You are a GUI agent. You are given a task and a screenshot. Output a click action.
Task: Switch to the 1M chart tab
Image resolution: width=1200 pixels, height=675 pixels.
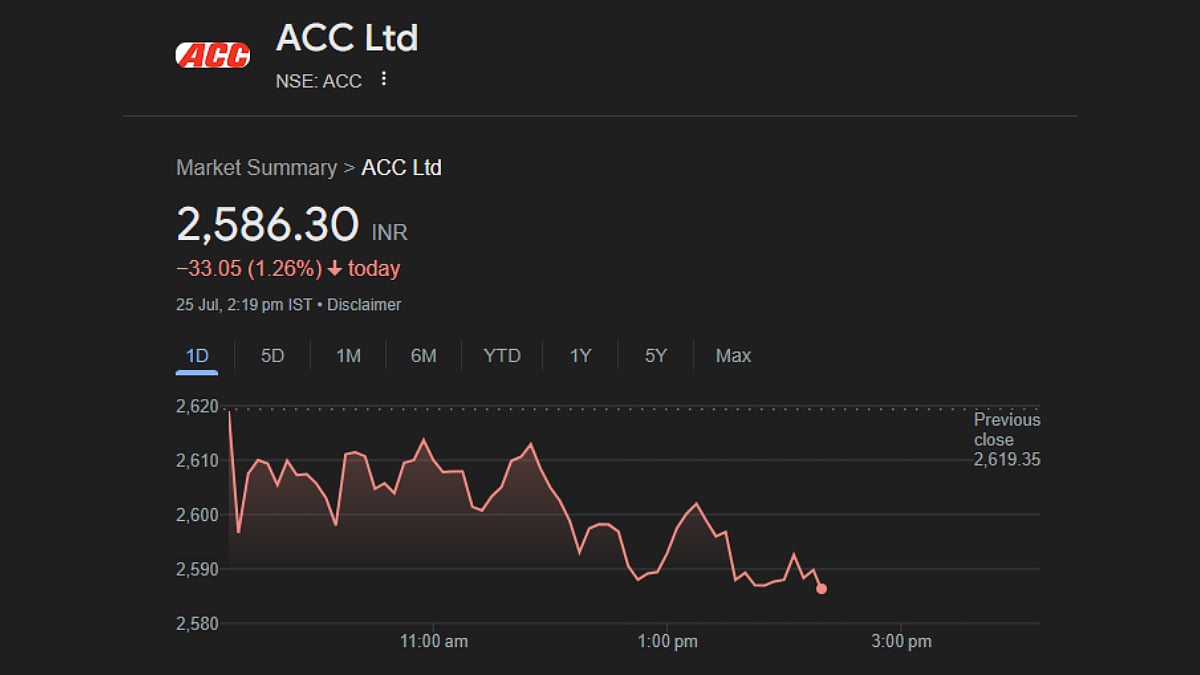click(x=347, y=355)
